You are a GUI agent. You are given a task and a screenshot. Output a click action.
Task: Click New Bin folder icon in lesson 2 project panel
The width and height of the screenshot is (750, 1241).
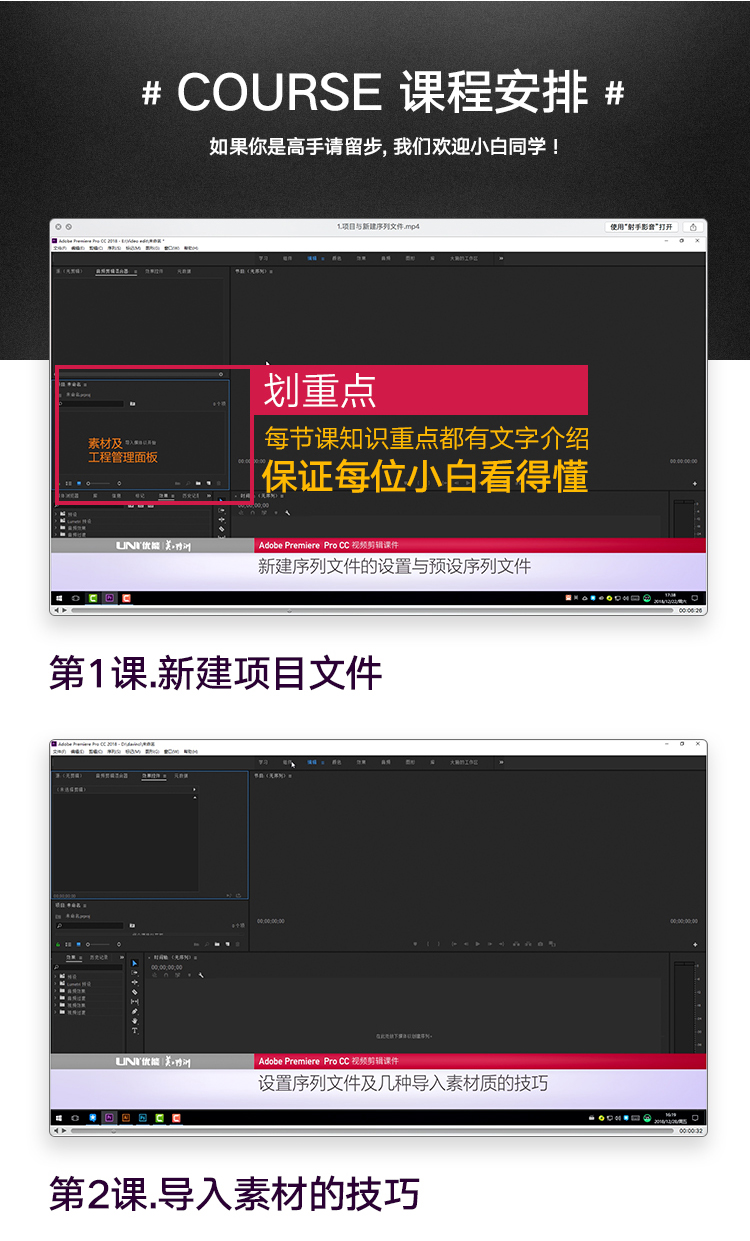(x=217, y=944)
